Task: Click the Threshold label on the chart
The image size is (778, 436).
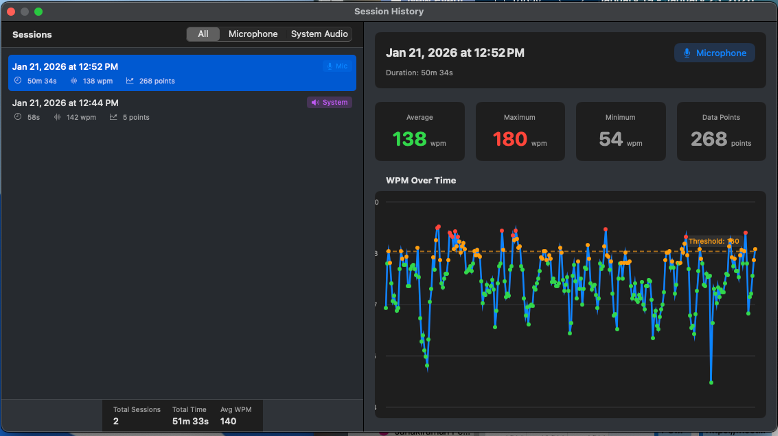Action: [x=714, y=242]
